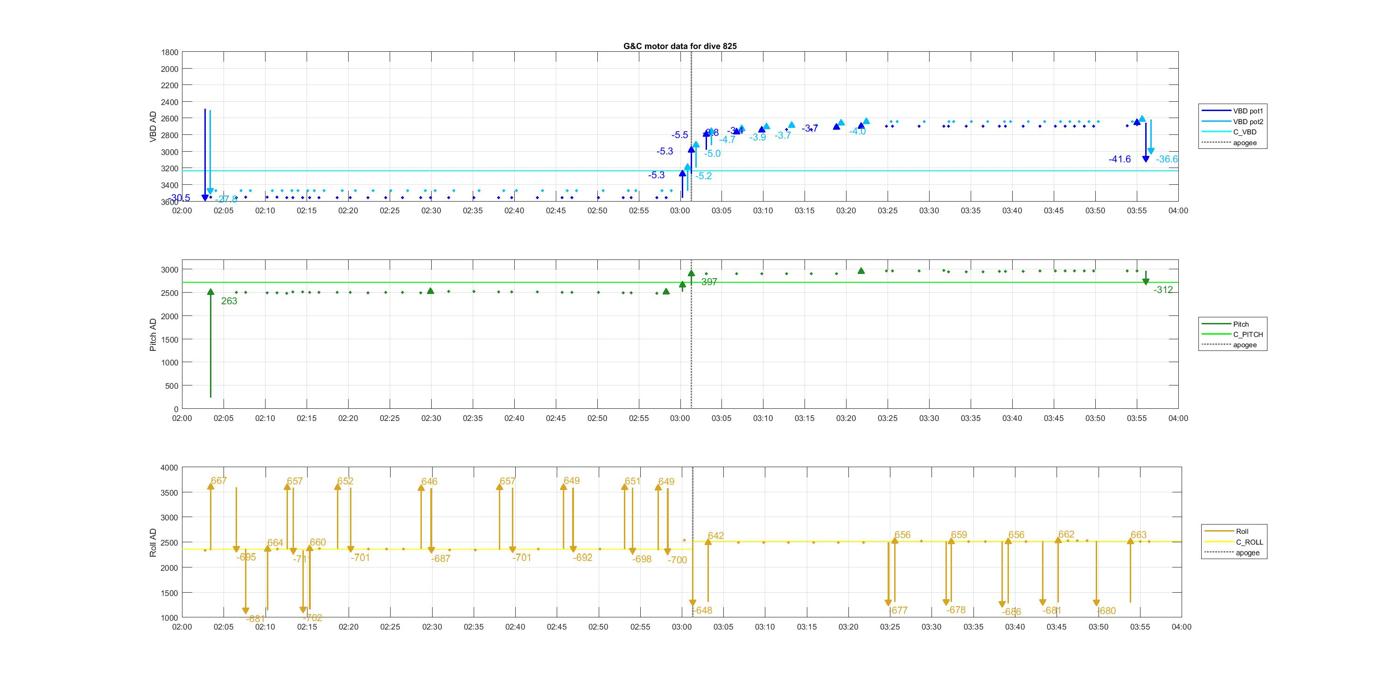Click the 652 roll label
This screenshot has height=693, width=1400.
click(x=345, y=482)
